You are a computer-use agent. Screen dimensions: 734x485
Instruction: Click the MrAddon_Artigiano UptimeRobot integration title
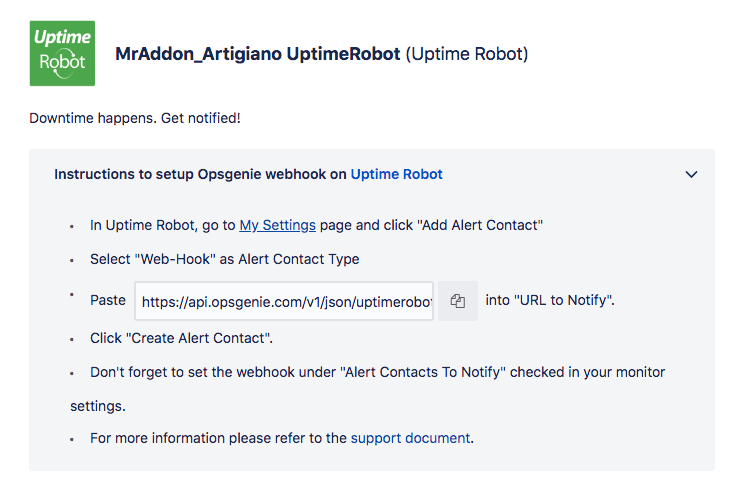258,53
